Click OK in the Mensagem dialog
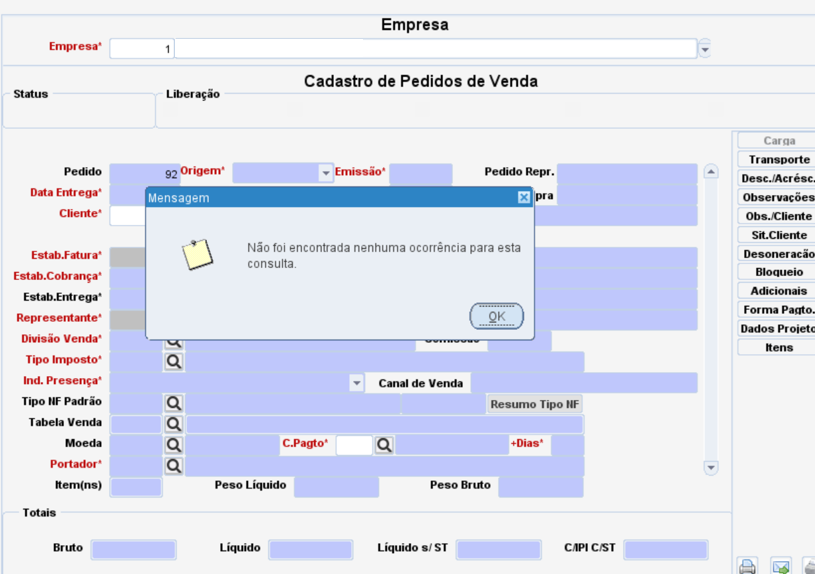The height and width of the screenshot is (574, 815). (x=496, y=316)
